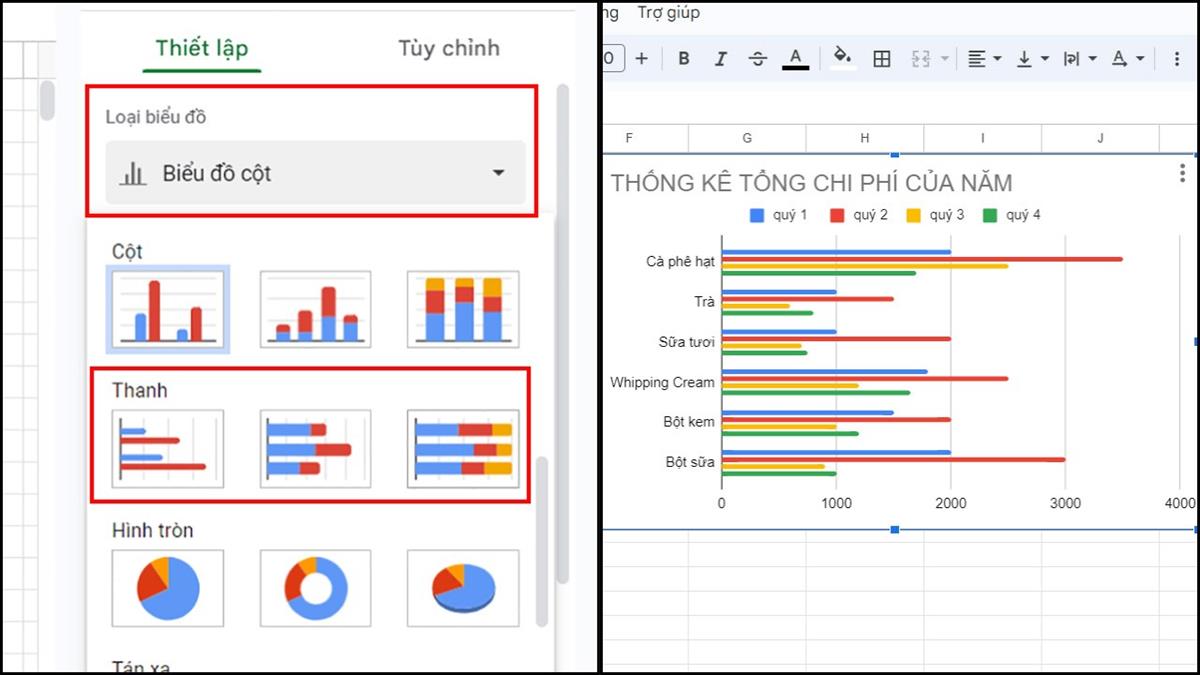This screenshot has width=1200, height=675.
Task: Open the fill color bucket tool
Action: pyautogui.click(x=842, y=59)
